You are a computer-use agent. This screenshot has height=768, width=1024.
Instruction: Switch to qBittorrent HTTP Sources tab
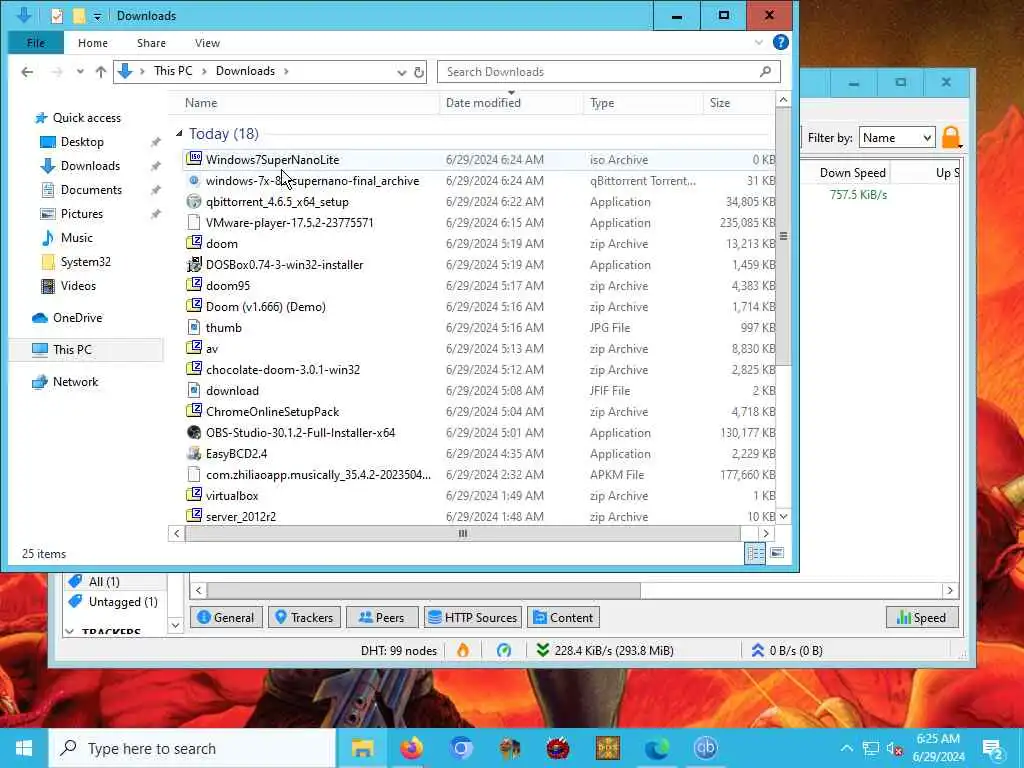[x=473, y=617]
